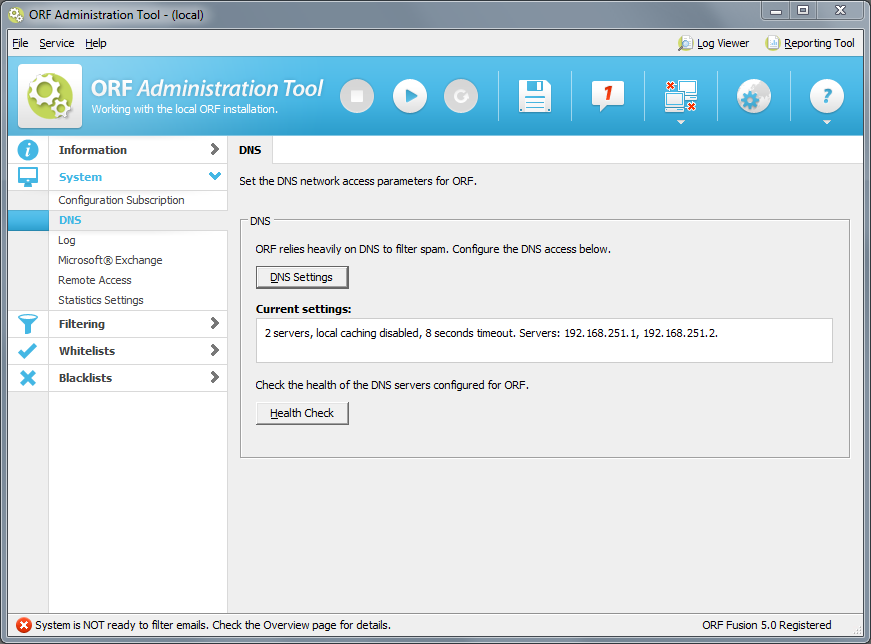This screenshot has width=871, height=644.
Task: Click the red error status icon
Action: [x=23, y=625]
